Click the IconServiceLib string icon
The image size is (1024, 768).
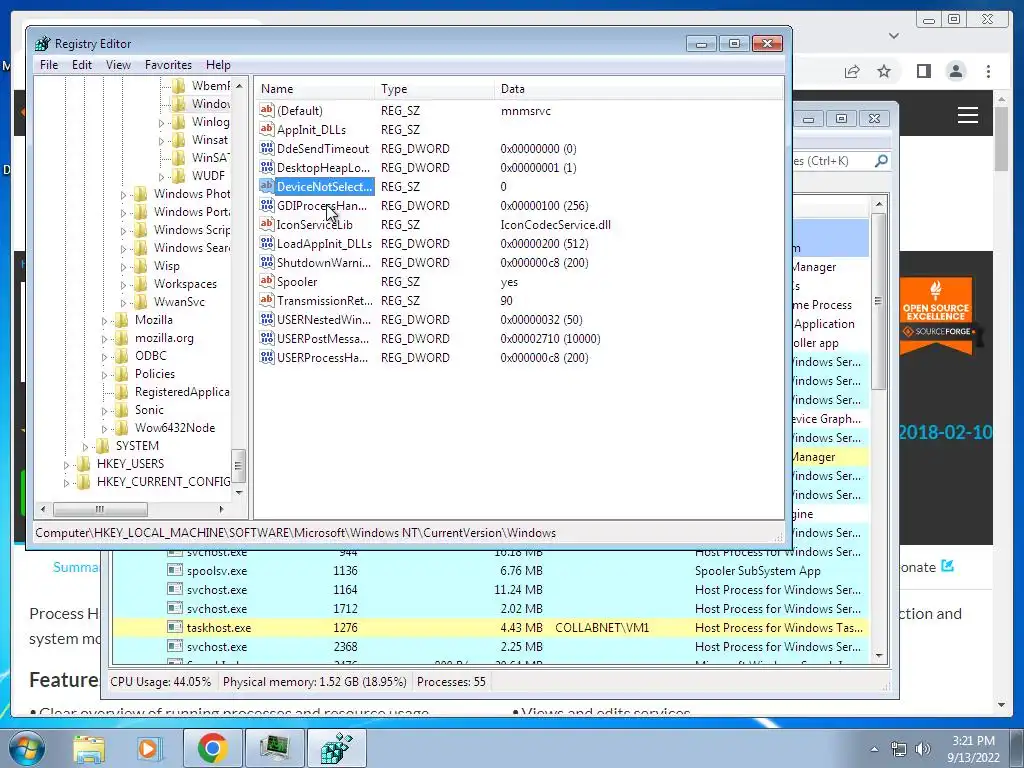click(x=266, y=224)
